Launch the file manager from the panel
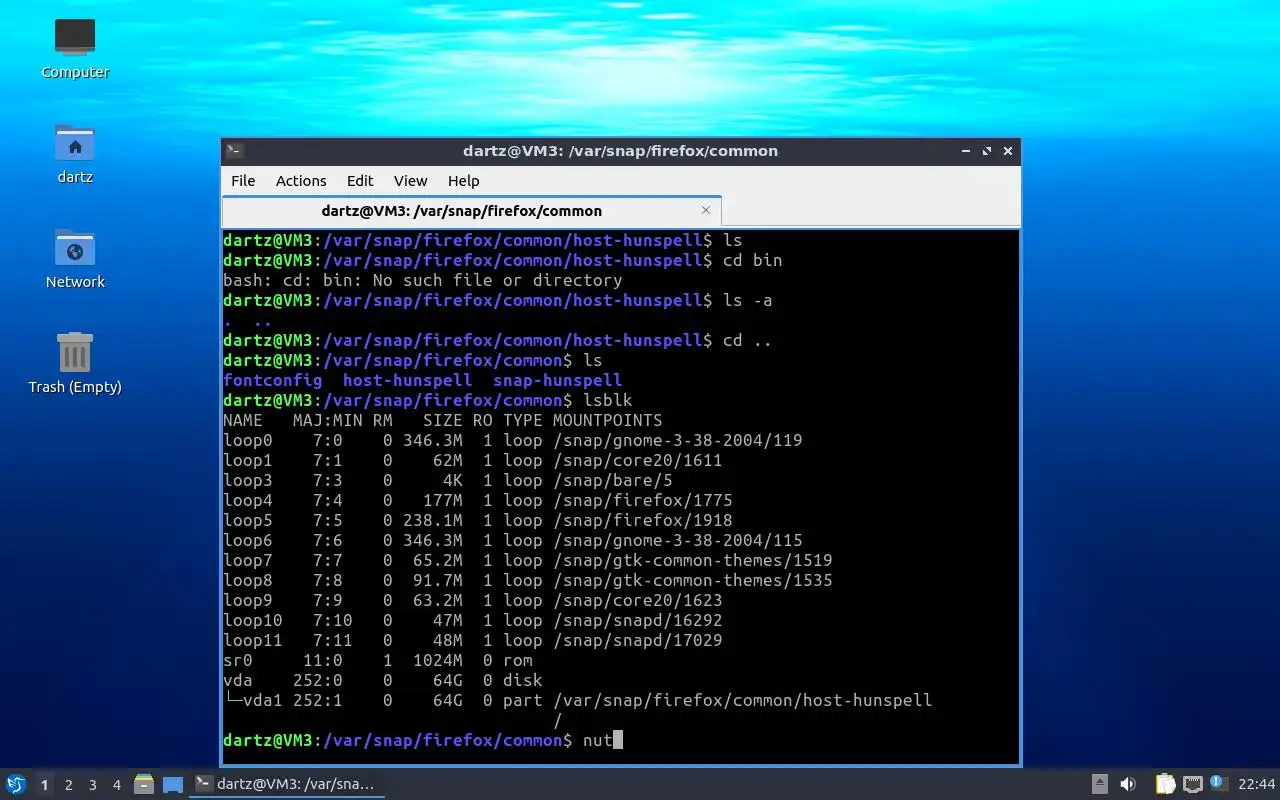1280x800 pixels. pos(143,784)
